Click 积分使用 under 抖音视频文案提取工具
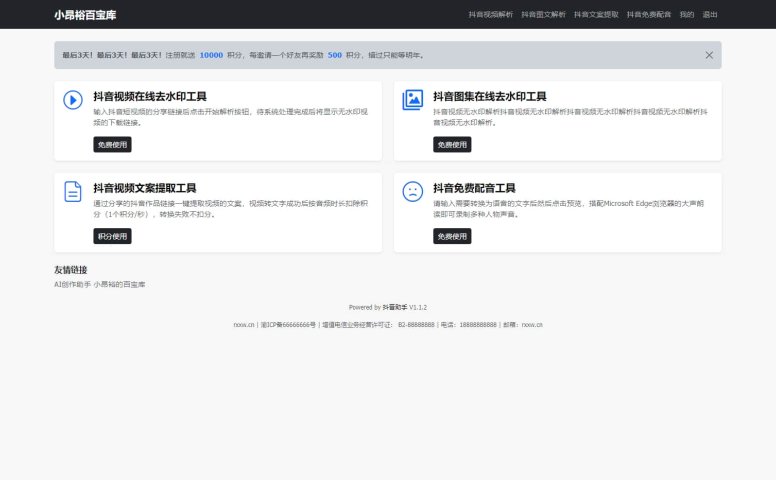 pyautogui.click(x=112, y=236)
